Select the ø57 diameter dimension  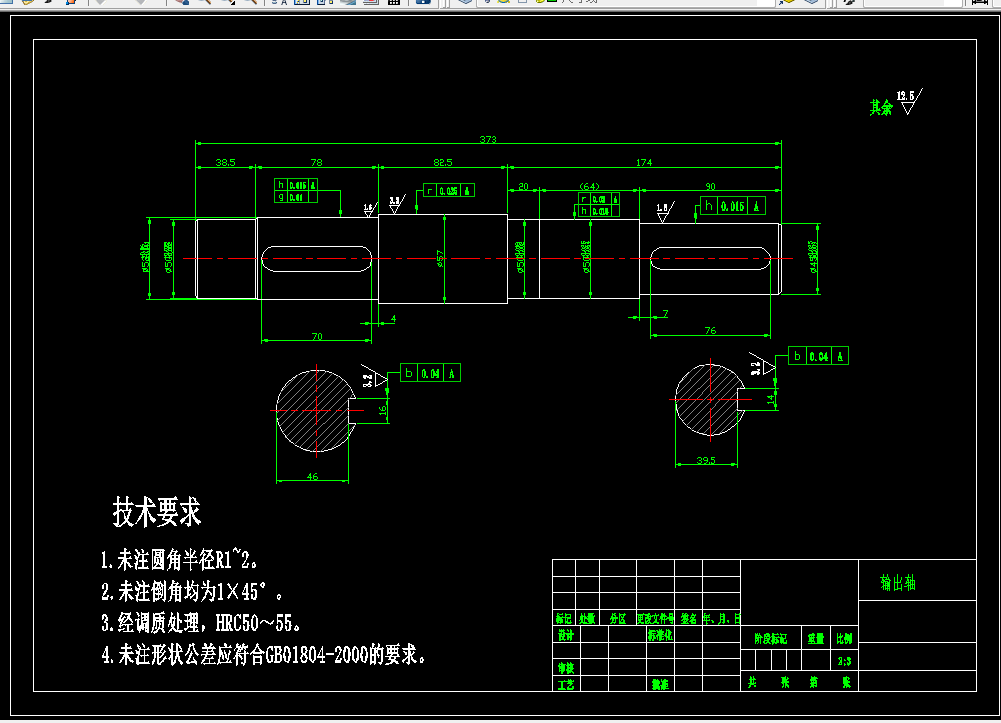pyautogui.click(x=440, y=258)
